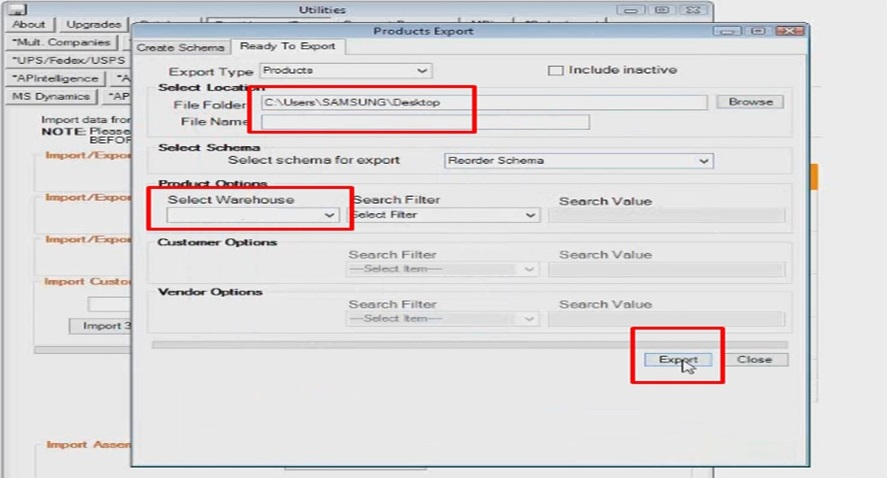Switch to the Ready To Export tab
The width and height of the screenshot is (887, 478).
click(x=287, y=46)
